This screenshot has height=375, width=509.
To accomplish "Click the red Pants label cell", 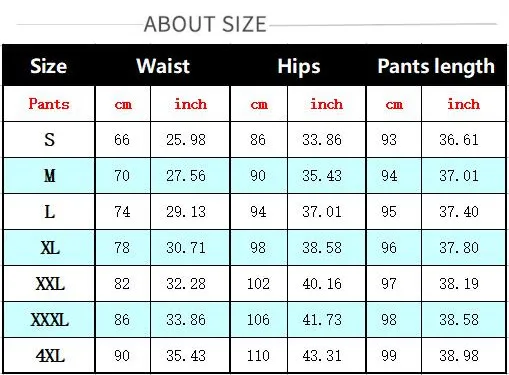I will pos(49,104).
